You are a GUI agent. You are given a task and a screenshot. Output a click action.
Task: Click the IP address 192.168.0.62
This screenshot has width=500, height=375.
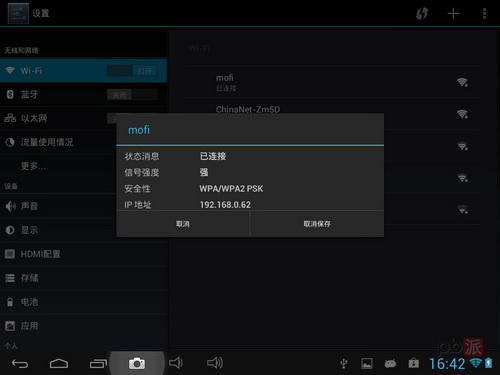pyautogui.click(x=225, y=205)
